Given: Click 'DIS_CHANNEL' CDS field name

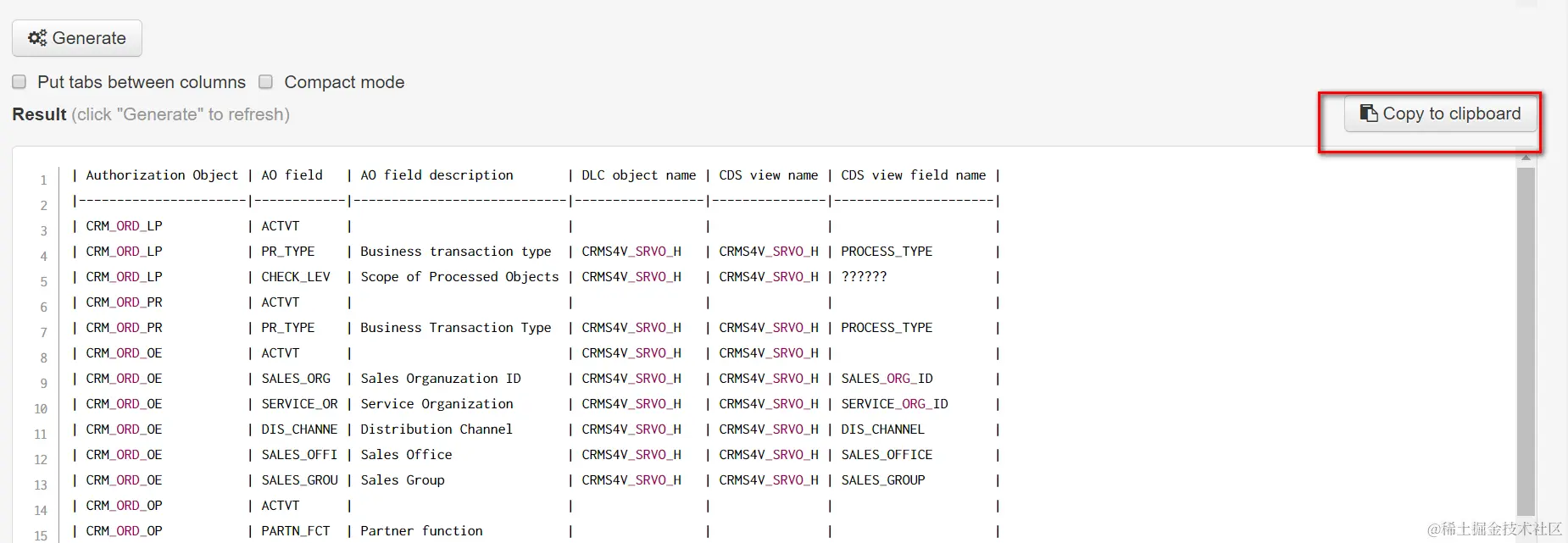Looking at the screenshot, I should tap(882, 429).
